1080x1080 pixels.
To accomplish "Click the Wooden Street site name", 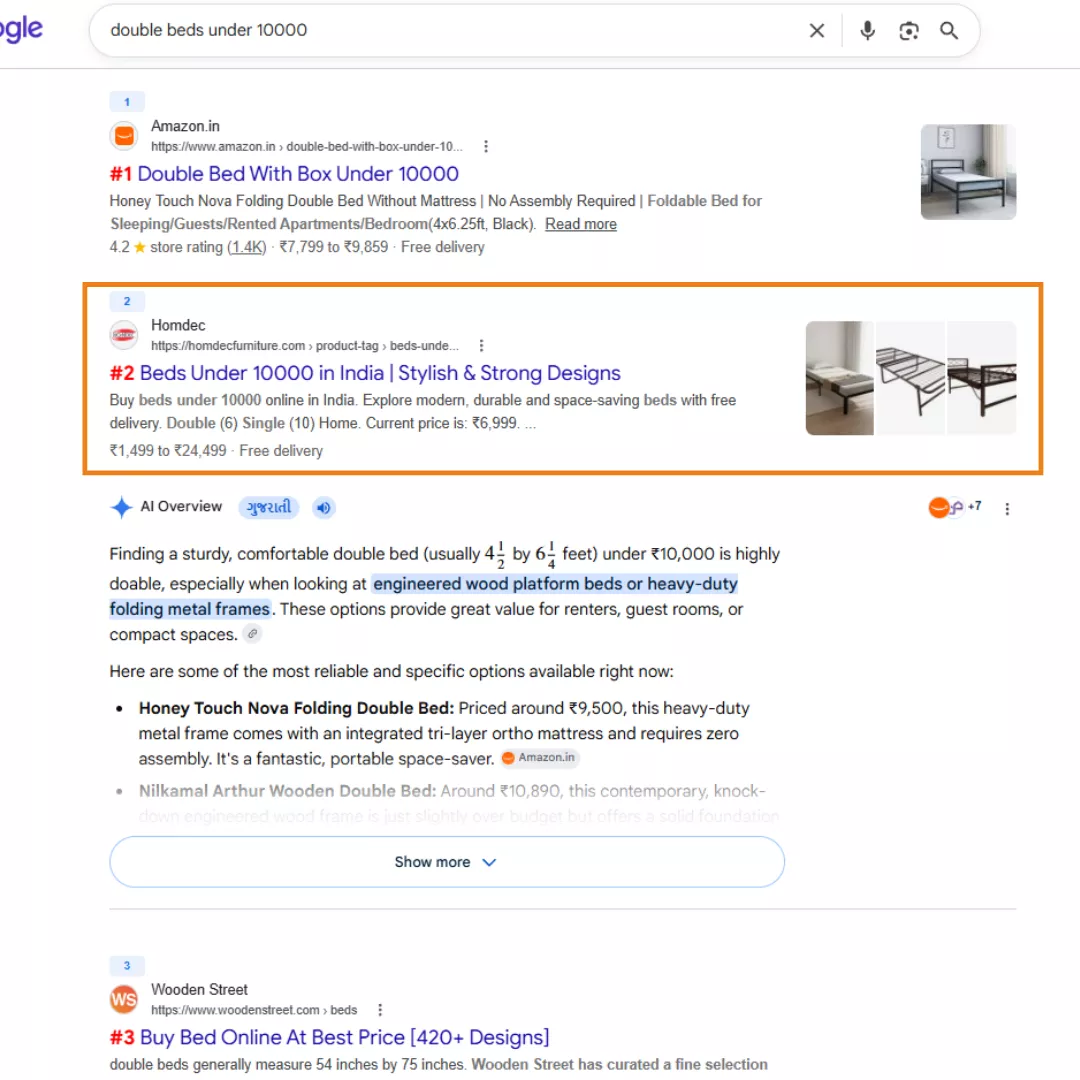I will pos(199,989).
